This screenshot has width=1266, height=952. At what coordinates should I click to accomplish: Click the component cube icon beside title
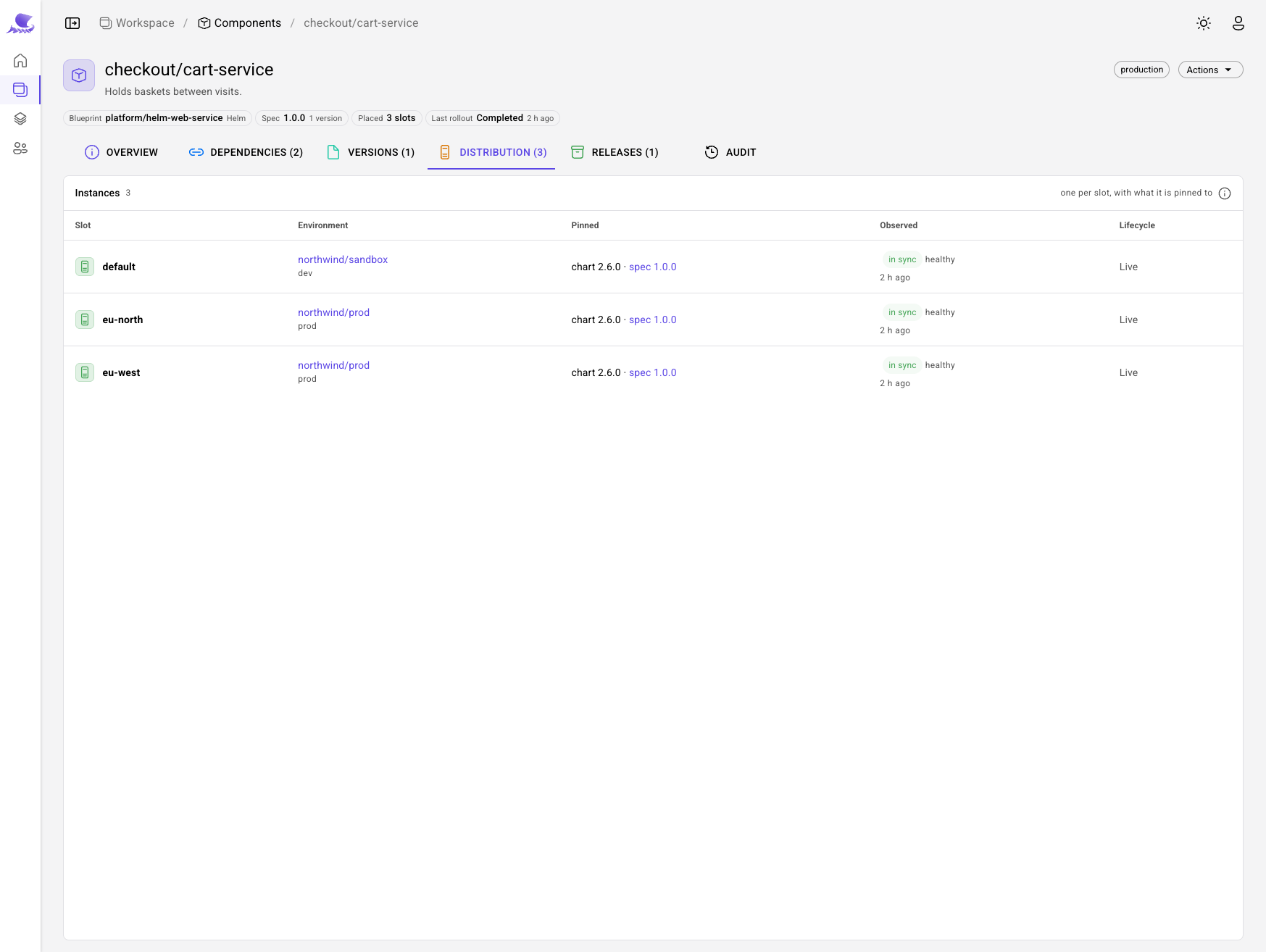tap(79, 75)
